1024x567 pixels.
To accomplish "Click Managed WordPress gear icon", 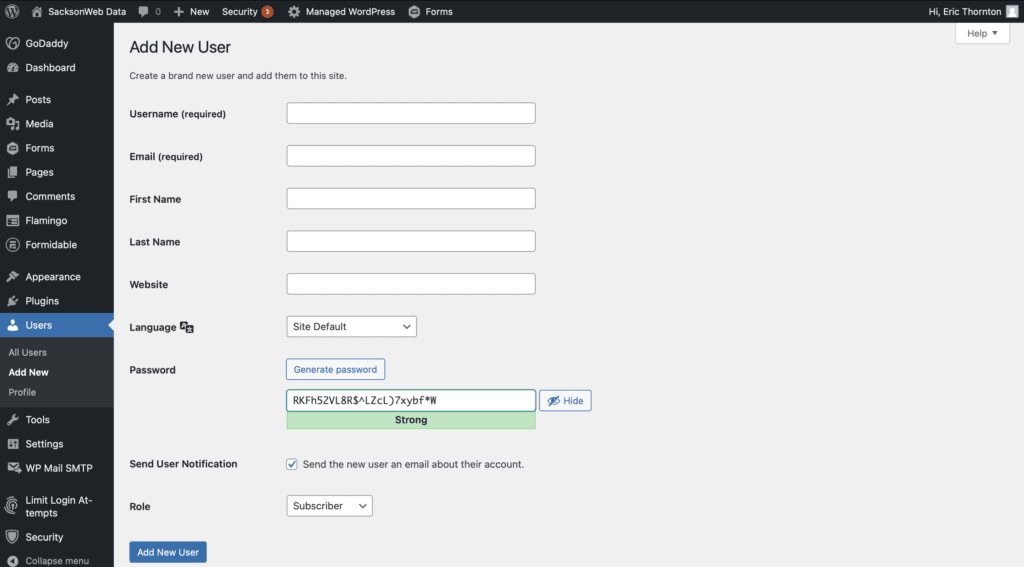I will point(294,11).
